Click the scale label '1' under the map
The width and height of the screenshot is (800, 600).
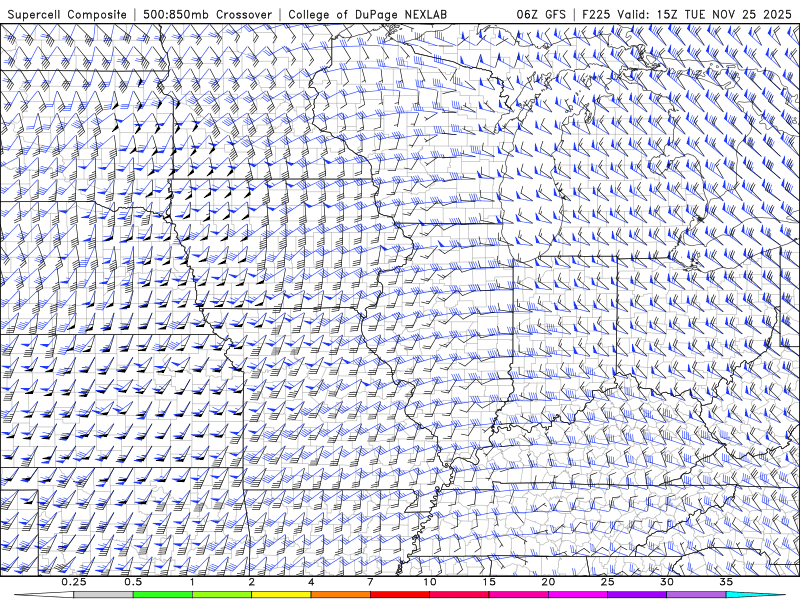coord(192,582)
